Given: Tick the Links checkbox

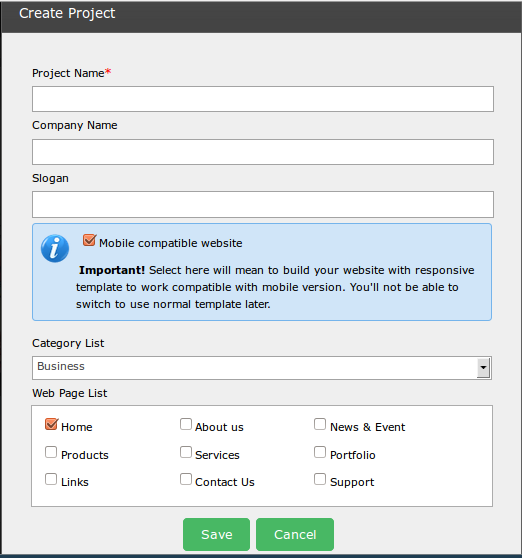Looking at the screenshot, I should [x=51, y=479].
